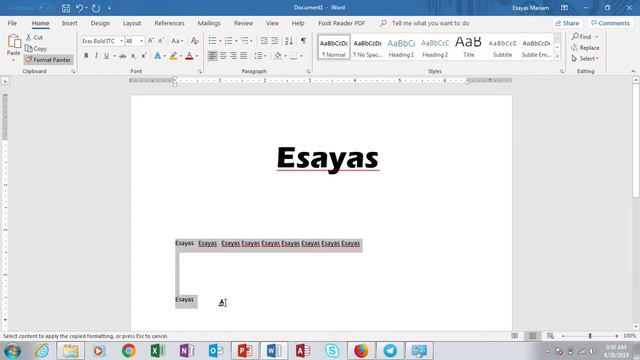Apply text highlight color

point(173,56)
